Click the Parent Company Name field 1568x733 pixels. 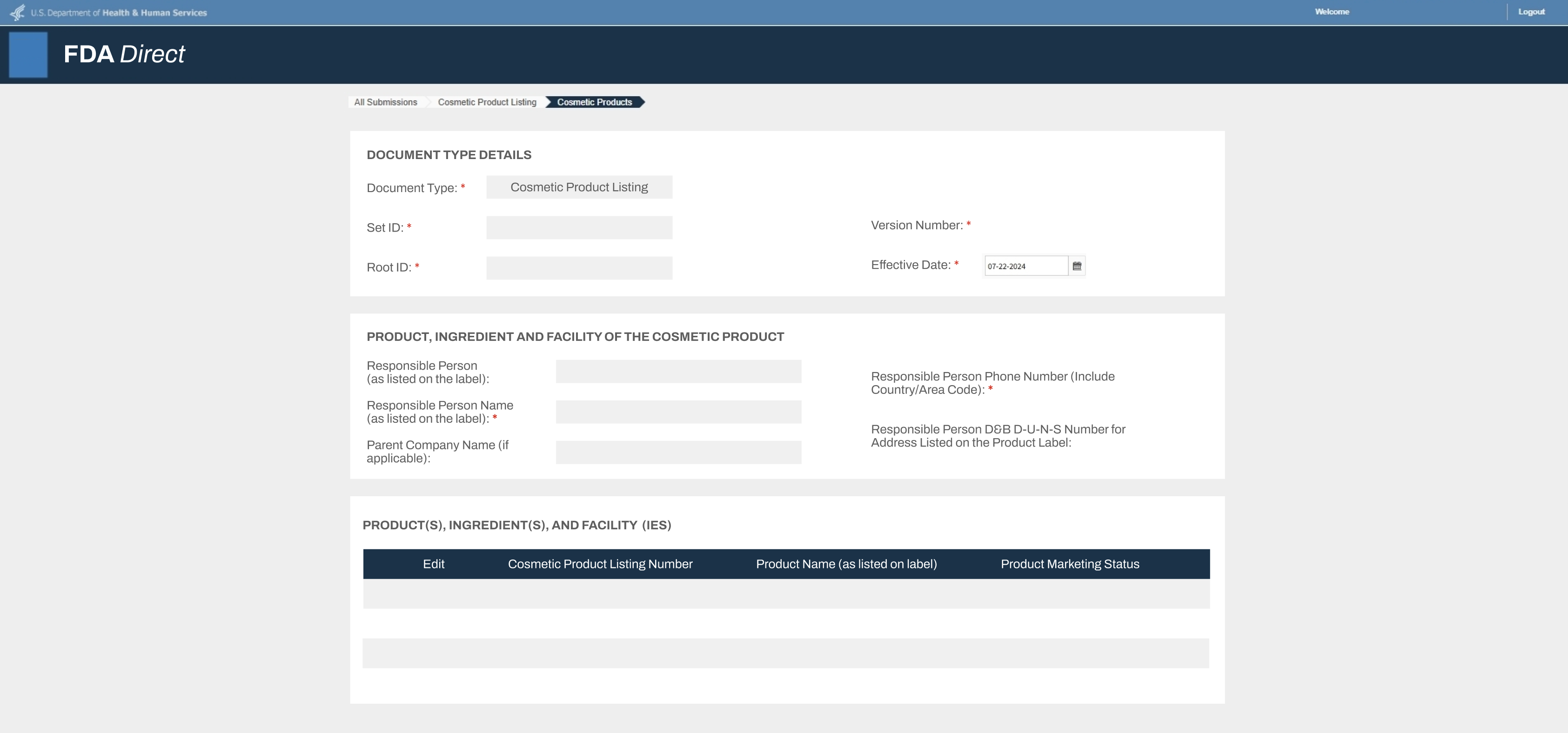point(678,452)
